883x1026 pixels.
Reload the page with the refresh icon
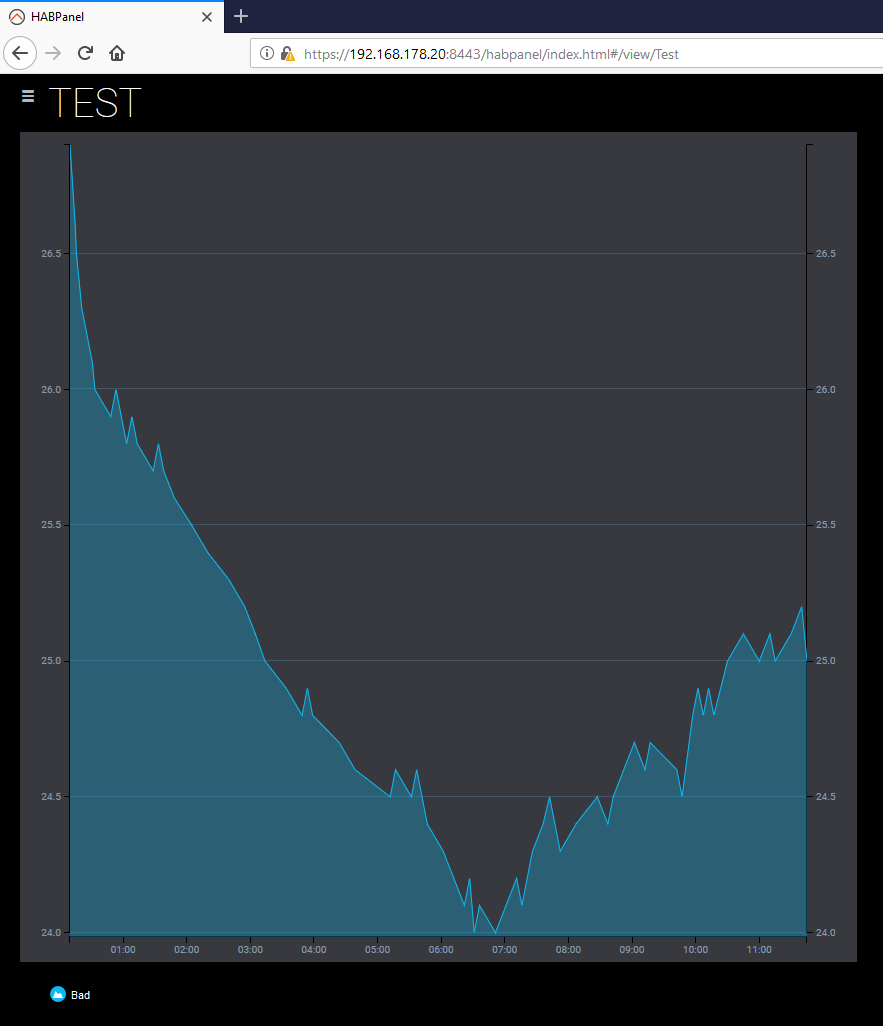[85, 53]
